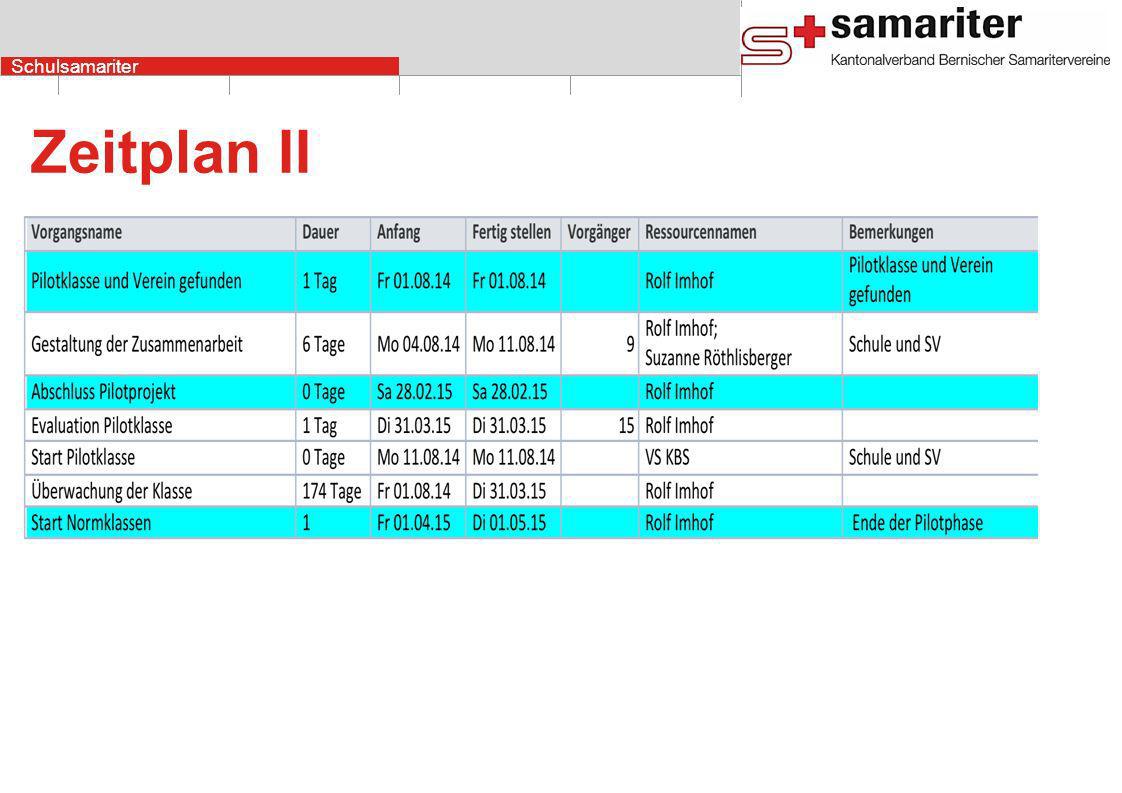Select 'Start Pilotklasse' cell
1122x793 pixels.
click(x=160, y=457)
